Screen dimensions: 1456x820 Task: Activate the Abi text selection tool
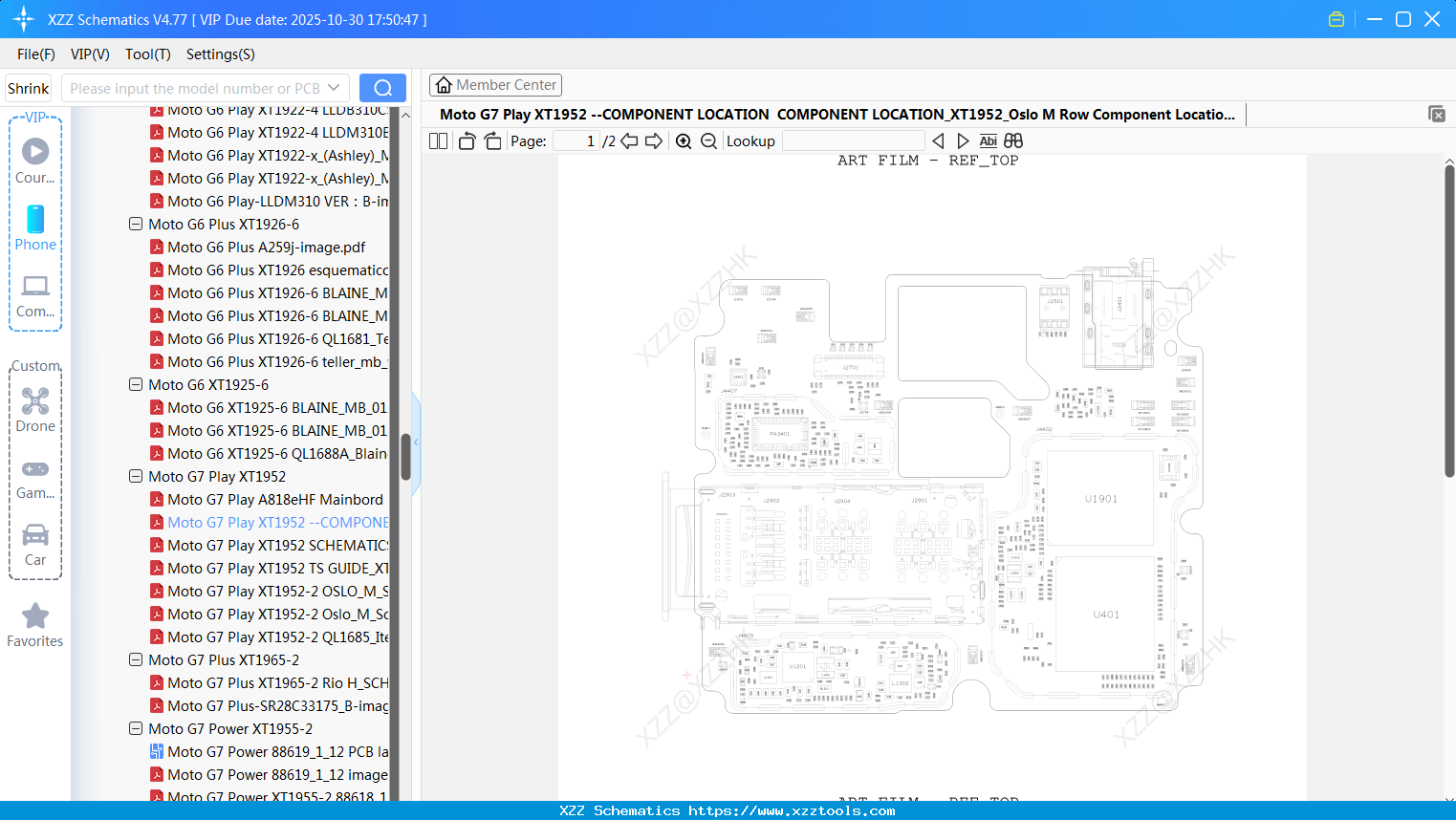pos(988,140)
